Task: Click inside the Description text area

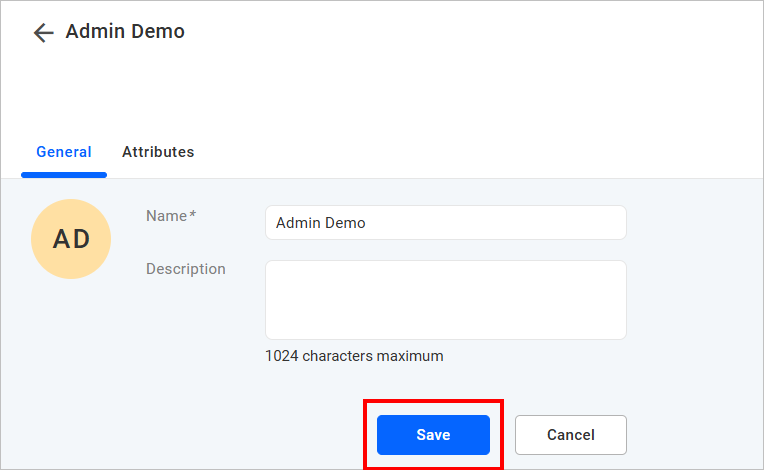Action: click(445, 300)
